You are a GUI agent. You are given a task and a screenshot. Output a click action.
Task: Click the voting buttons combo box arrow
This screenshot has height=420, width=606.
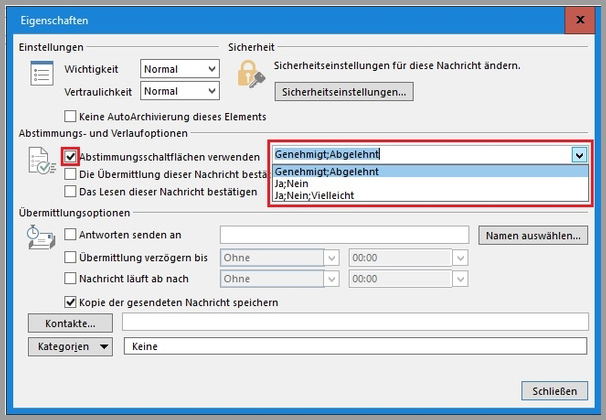point(578,155)
